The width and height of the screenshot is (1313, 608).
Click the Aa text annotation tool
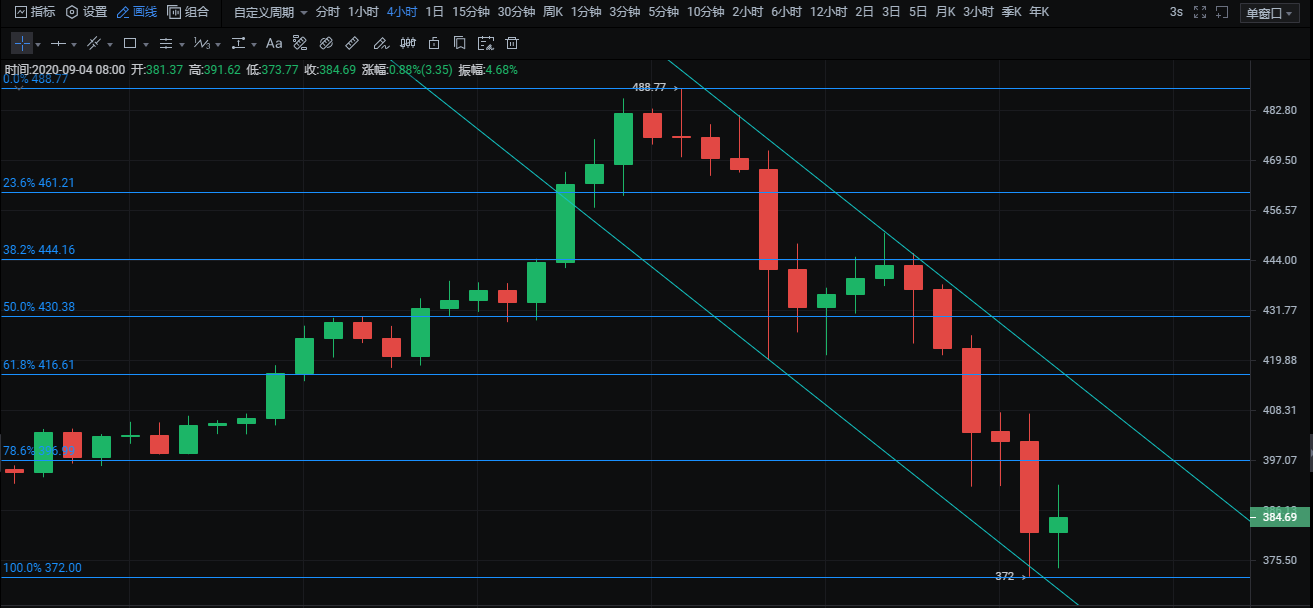(274, 44)
